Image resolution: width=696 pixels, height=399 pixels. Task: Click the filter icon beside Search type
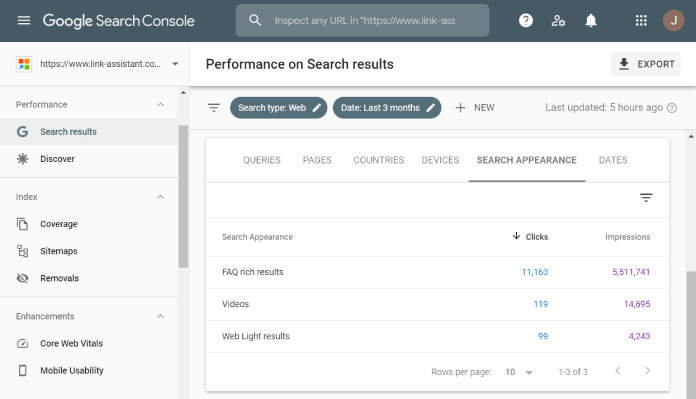point(214,107)
